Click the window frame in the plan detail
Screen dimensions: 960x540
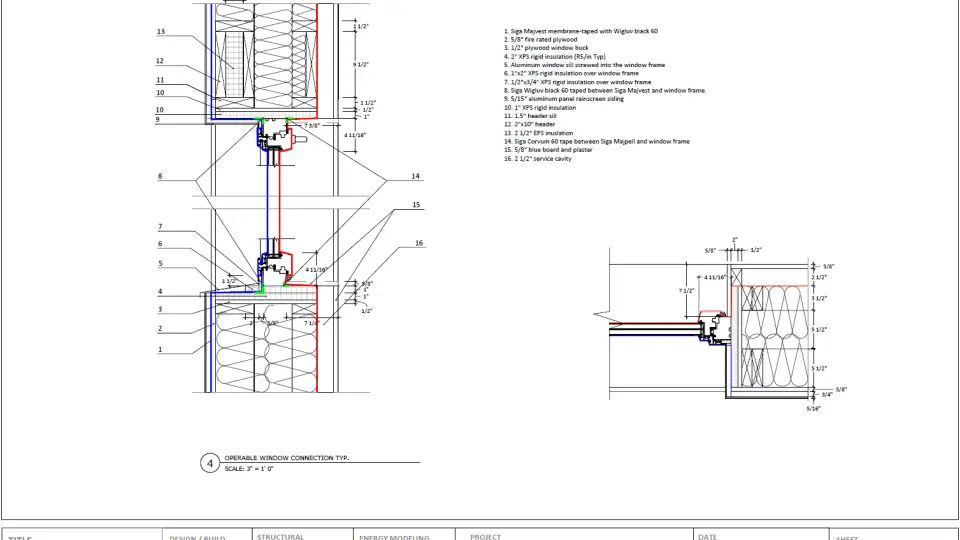coord(714,326)
